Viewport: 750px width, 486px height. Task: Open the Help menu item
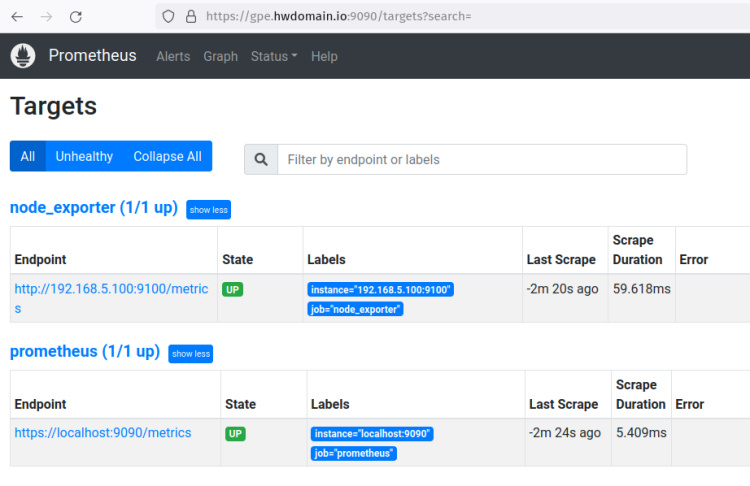click(x=324, y=56)
